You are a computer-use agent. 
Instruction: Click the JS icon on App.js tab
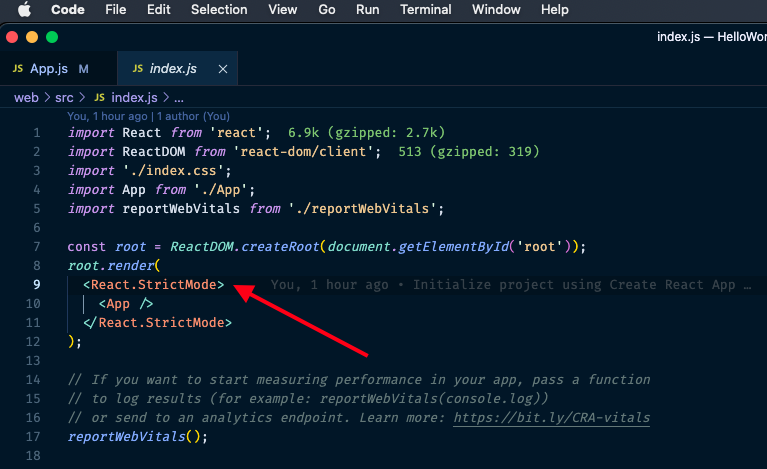click(x=18, y=69)
